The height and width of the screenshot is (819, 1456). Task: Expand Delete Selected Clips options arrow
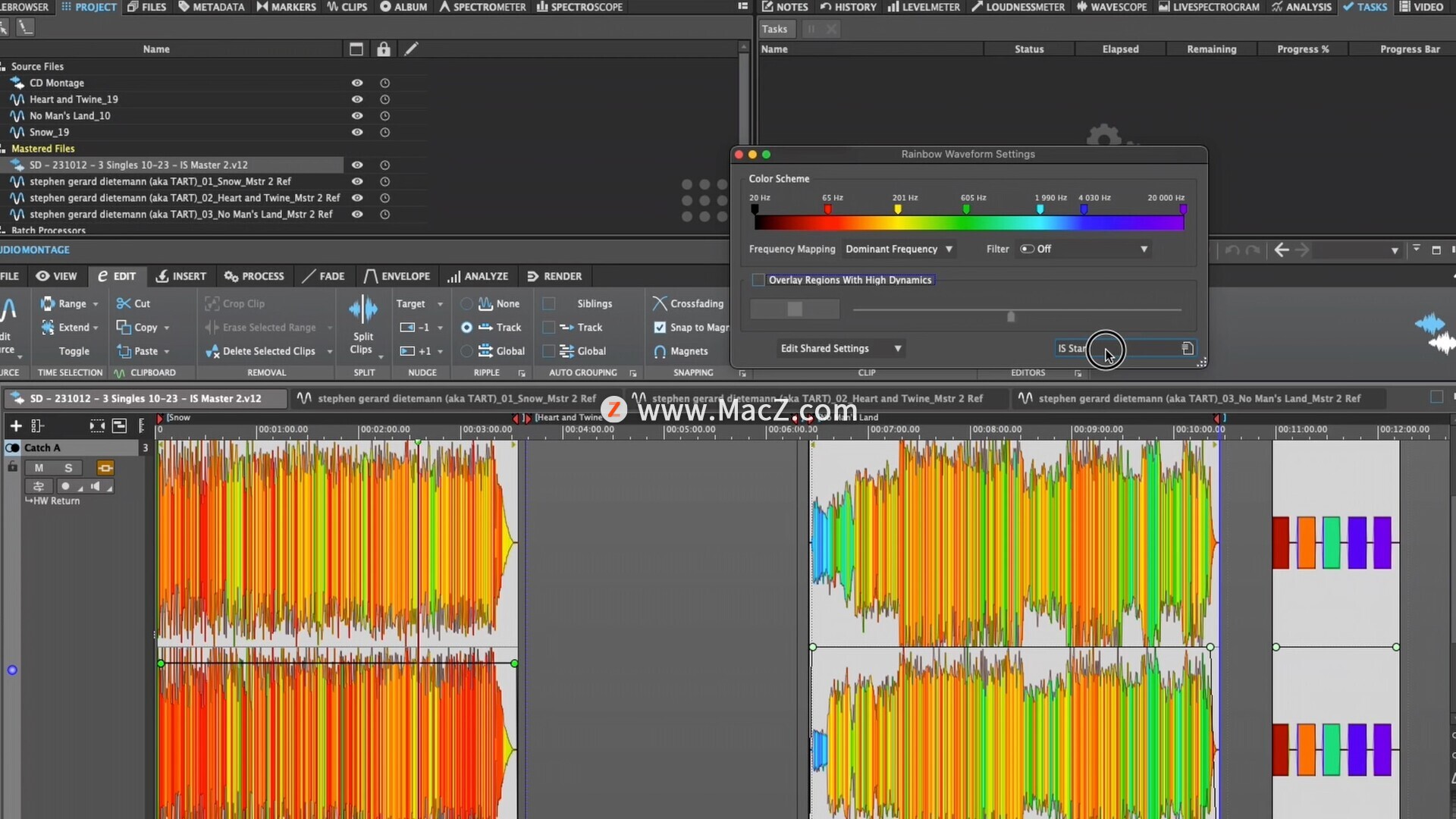pos(330,352)
